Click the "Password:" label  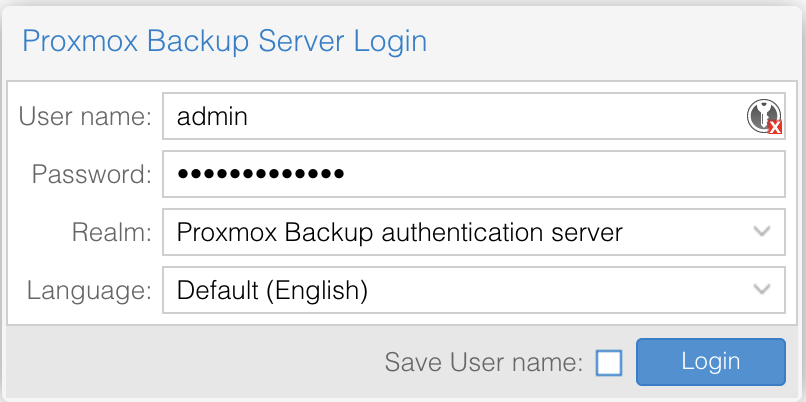pyautogui.click(x=91, y=174)
